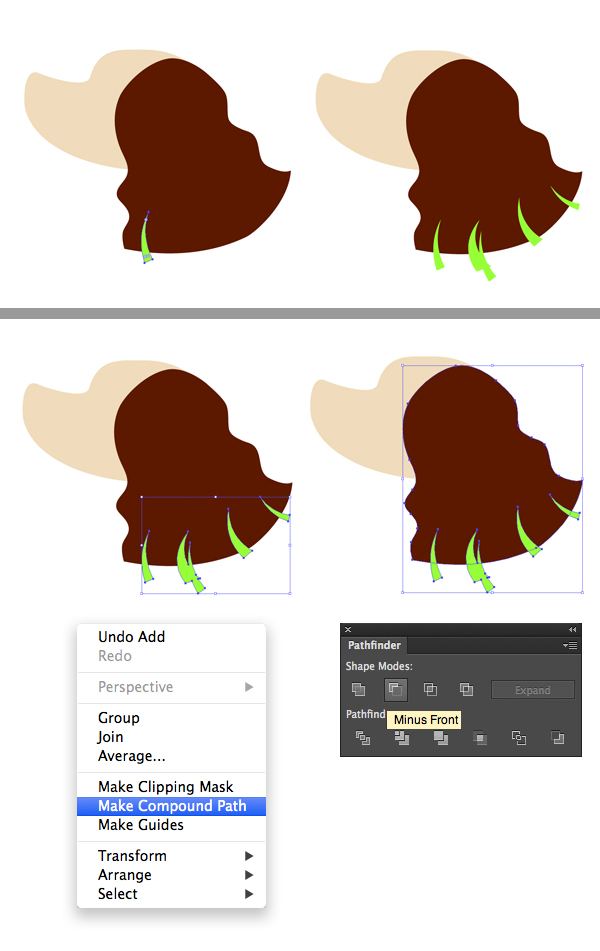
Task: Collapse the Pathfinder panel with double arrows
Action: [573, 629]
